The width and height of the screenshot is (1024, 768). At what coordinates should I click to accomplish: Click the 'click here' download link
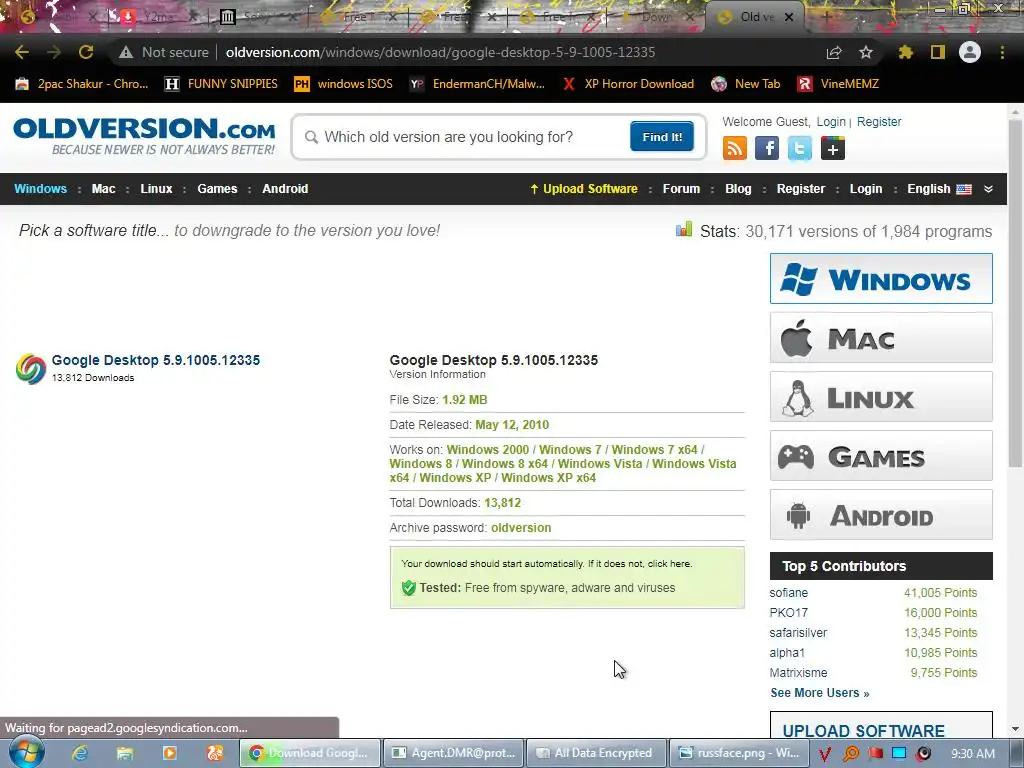669,564
